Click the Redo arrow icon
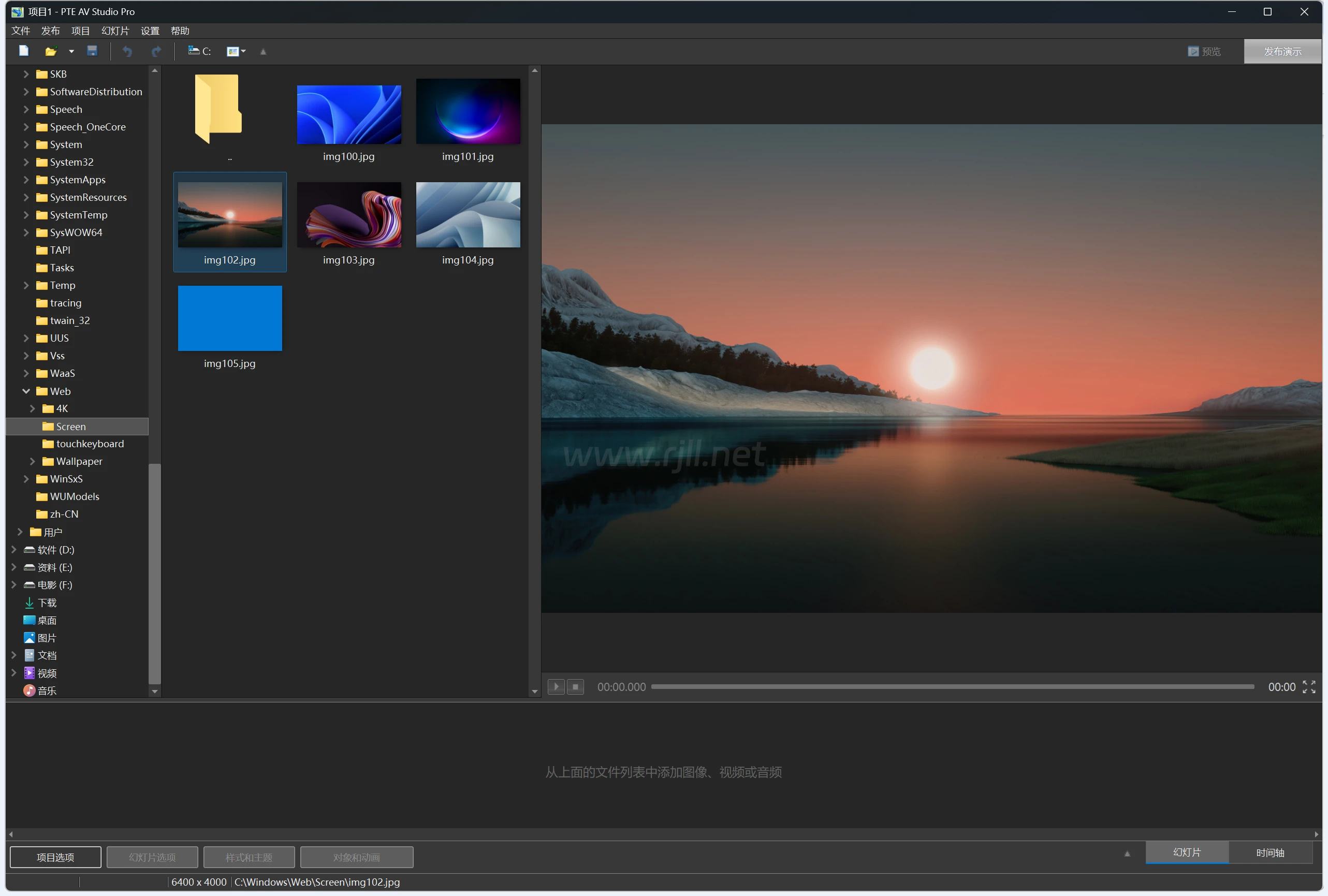This screenshot has height=896, width=1328. pos(156,51)
